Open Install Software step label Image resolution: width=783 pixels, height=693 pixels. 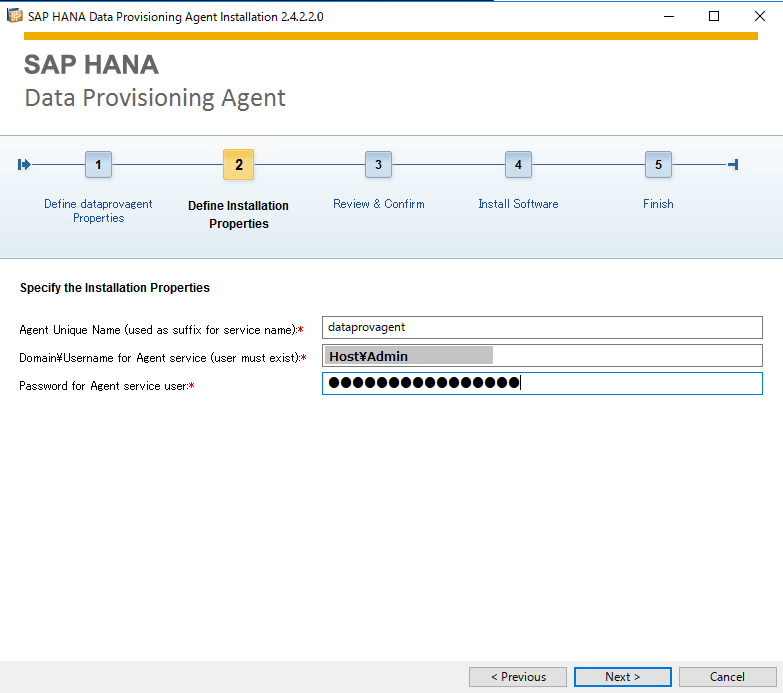[x=518, y=204]
